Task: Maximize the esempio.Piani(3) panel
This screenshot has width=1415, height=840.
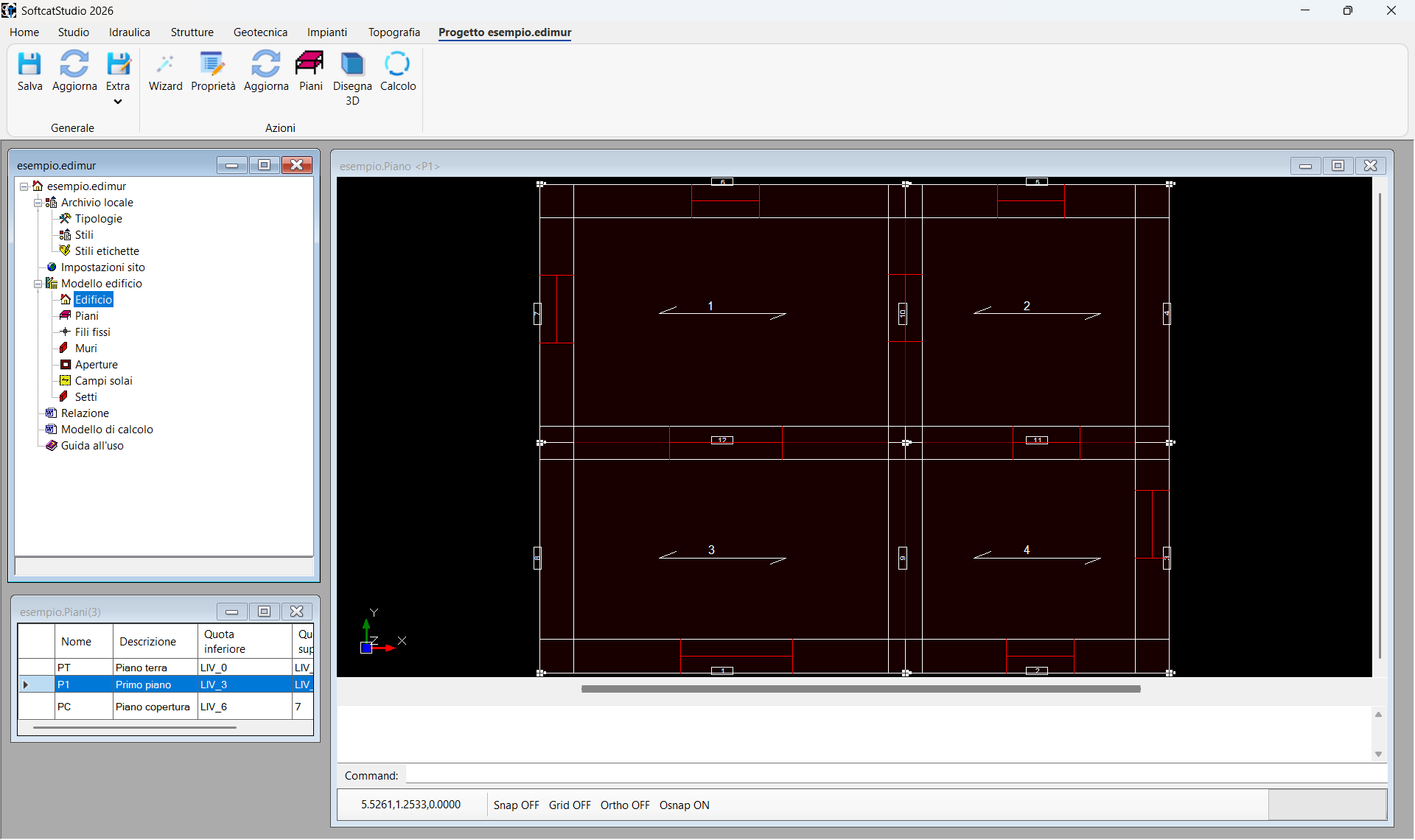Action: point(264,612)
